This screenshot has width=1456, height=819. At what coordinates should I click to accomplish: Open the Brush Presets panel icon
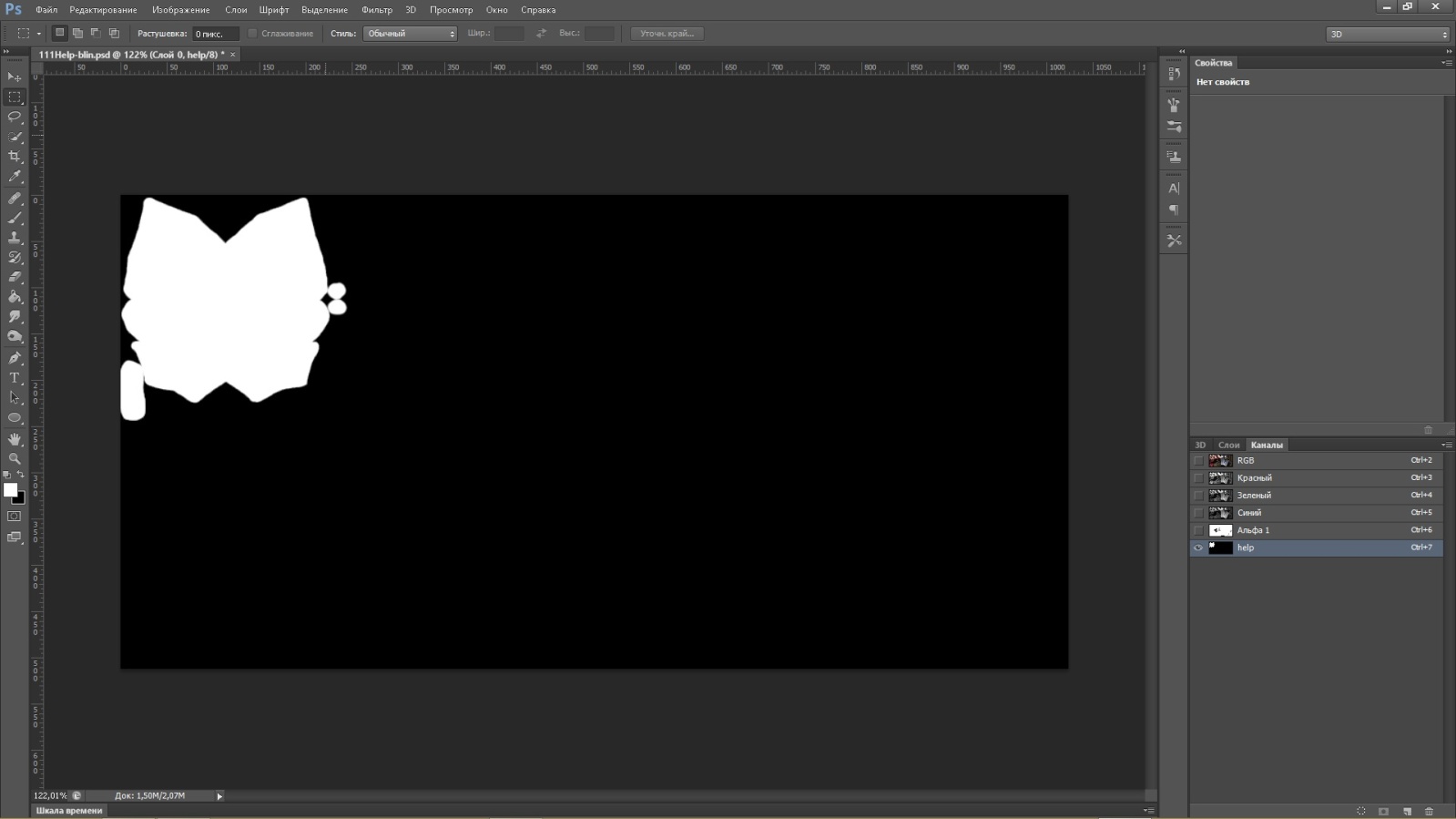click(1174, 106)
